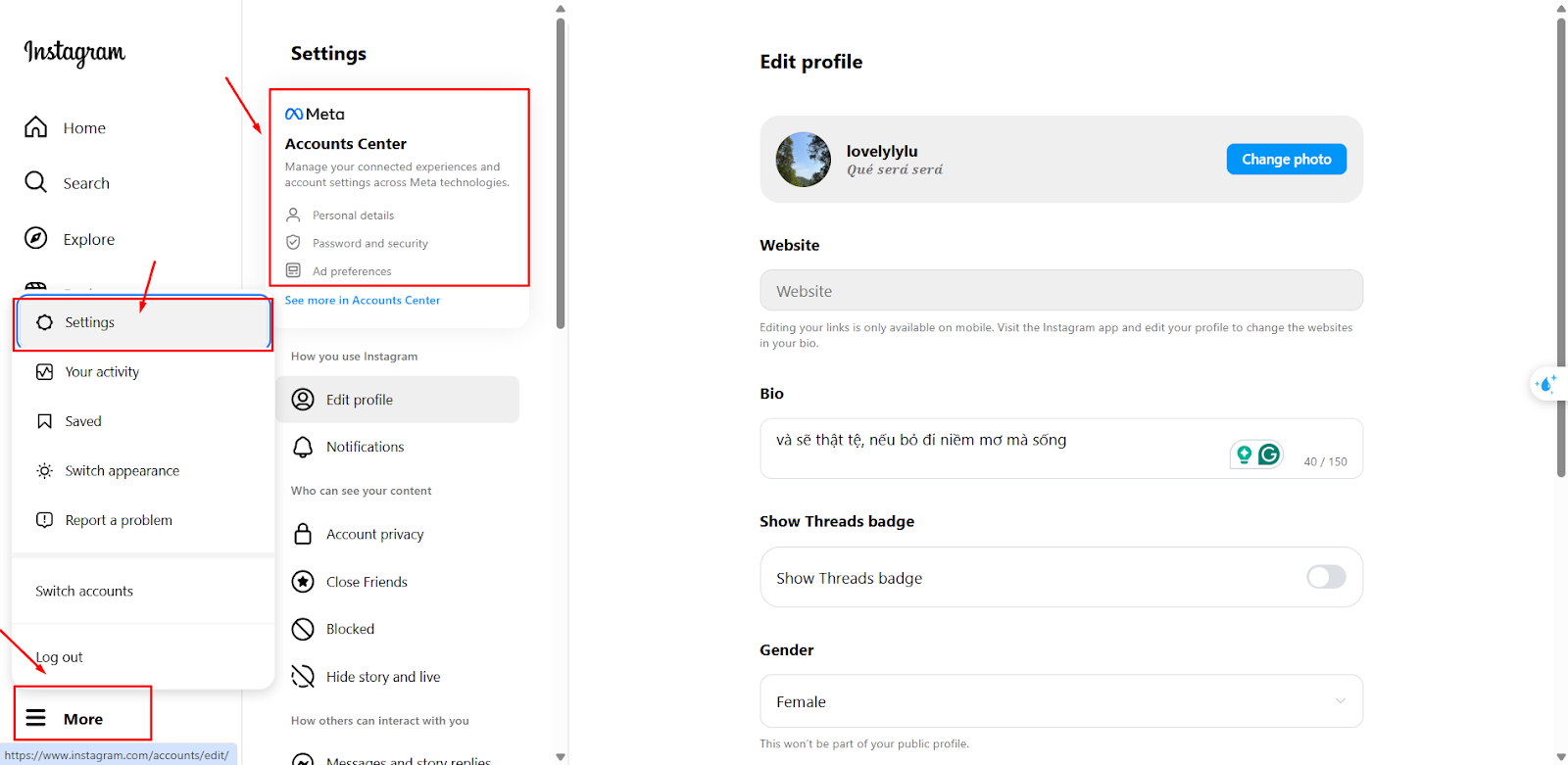Choose Switch appearance menu entry
Viewport: 1568px width, 765px height.
click(143, 470)
